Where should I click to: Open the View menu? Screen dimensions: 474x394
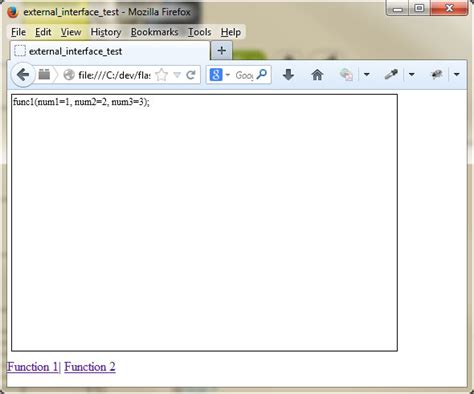click(71, 32)
